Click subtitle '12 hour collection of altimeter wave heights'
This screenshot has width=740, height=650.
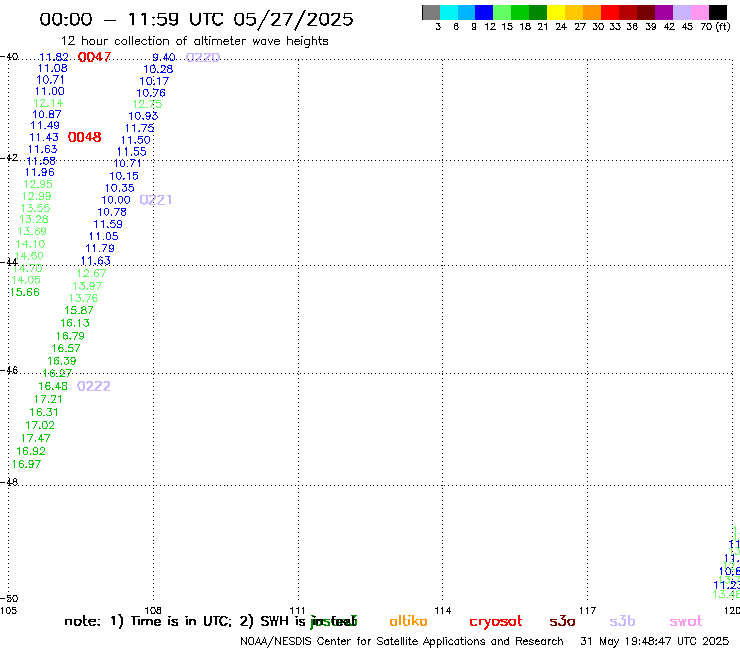[x=194, y=41]
